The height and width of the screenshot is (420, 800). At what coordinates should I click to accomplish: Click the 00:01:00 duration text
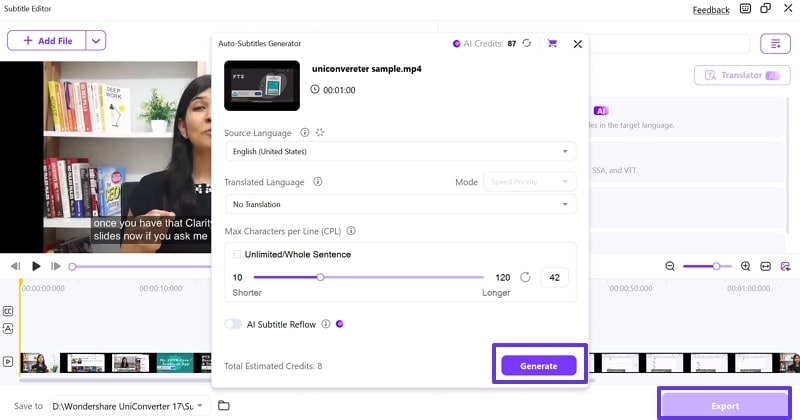point(339,90)
